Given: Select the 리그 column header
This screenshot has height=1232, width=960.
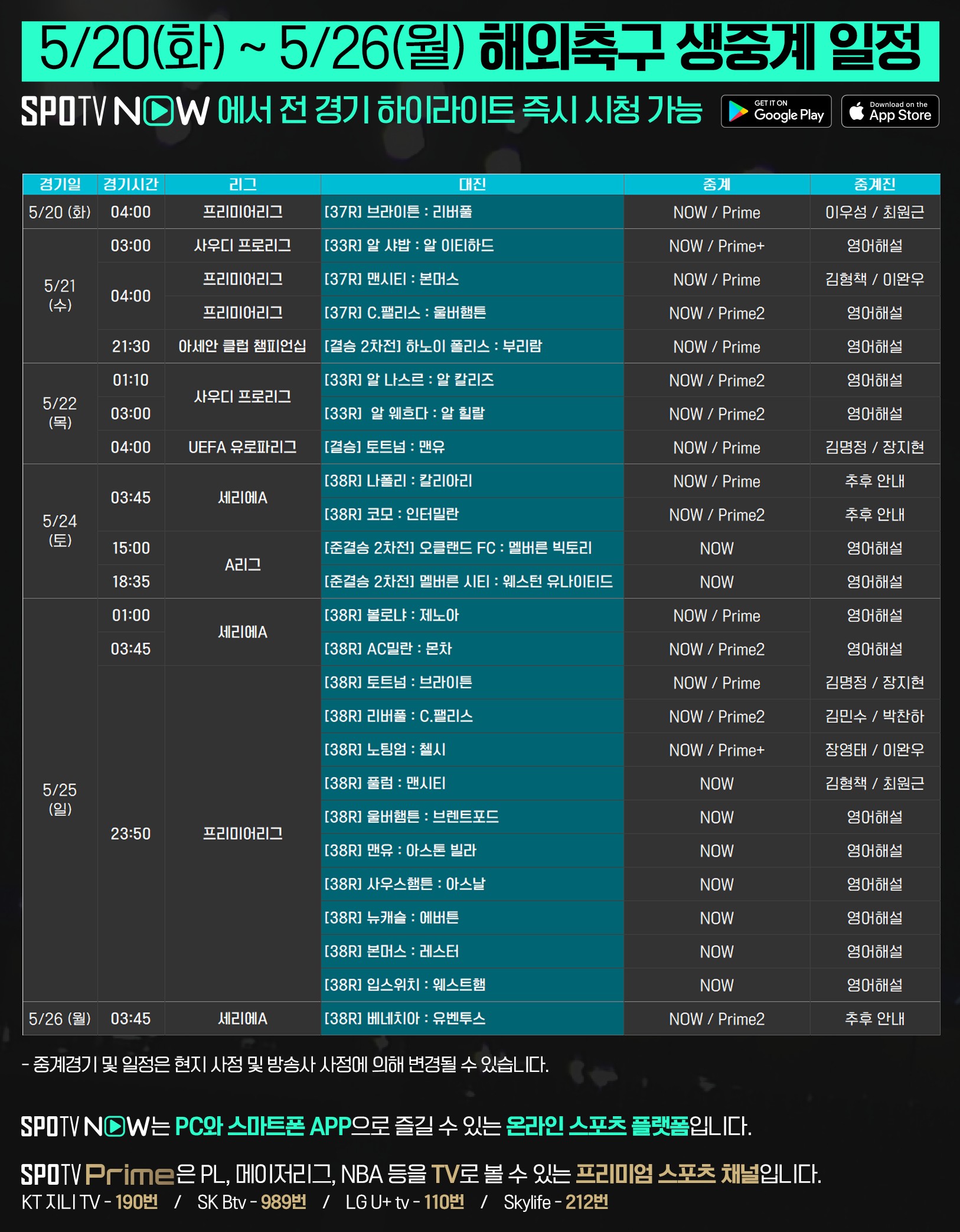Looking at the screenshot, I should point(242,184).
